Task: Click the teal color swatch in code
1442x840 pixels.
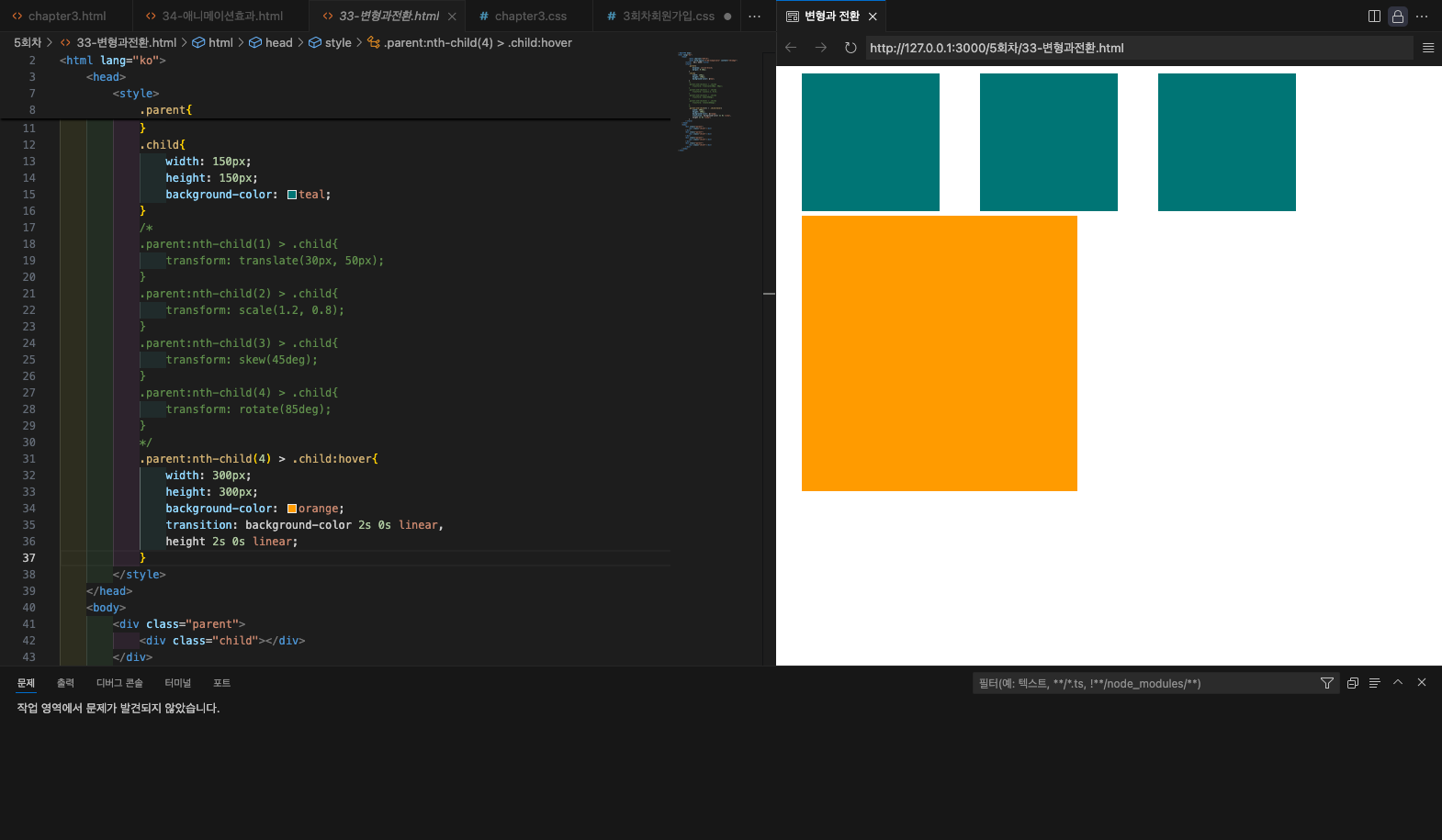Action: coord(292,195)
